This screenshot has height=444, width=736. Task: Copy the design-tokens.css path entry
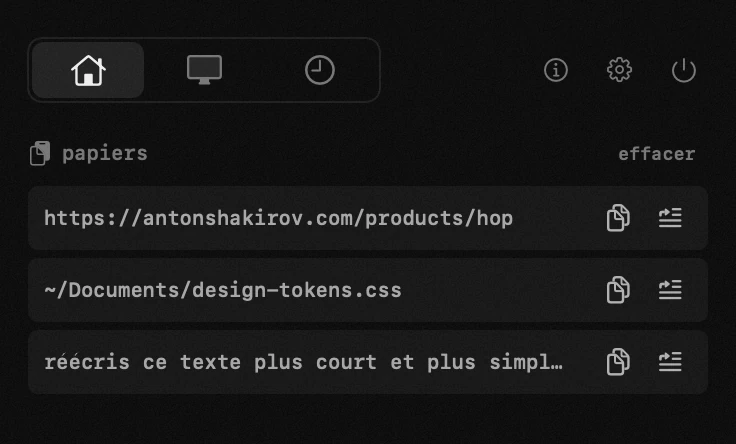click(x=618, y=290)
